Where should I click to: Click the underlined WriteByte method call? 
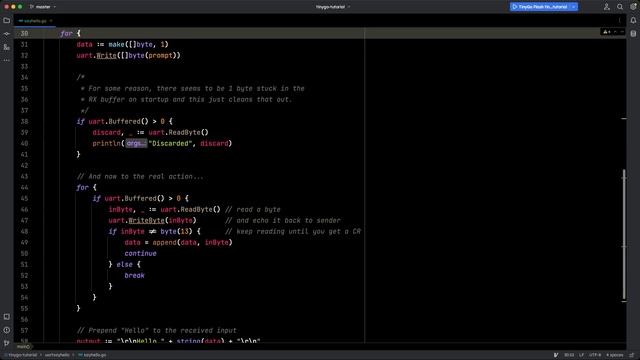click(147, 220)
